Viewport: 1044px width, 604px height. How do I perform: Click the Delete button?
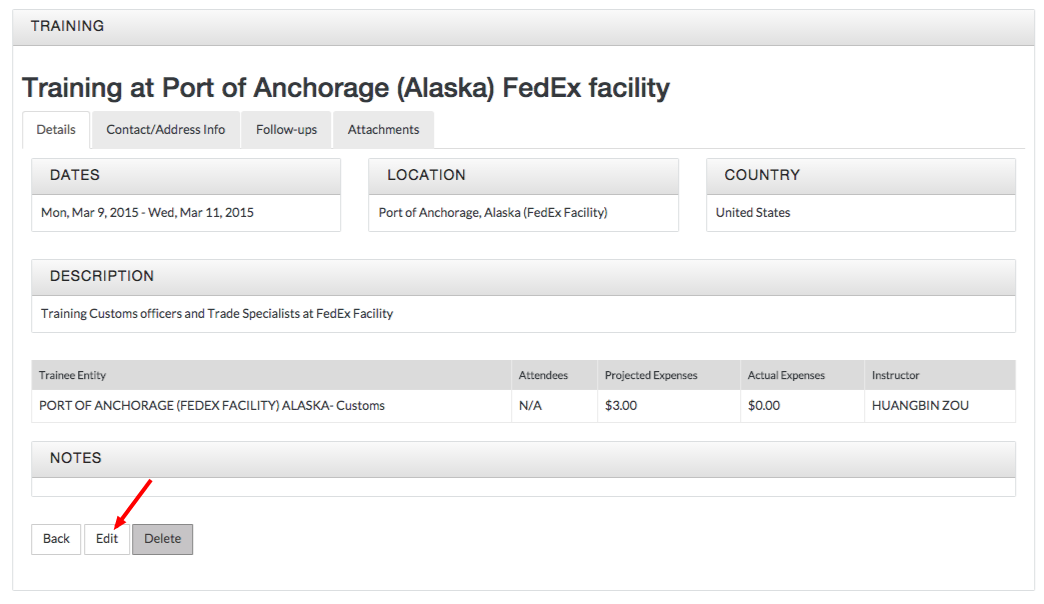(x=162, y=539)
